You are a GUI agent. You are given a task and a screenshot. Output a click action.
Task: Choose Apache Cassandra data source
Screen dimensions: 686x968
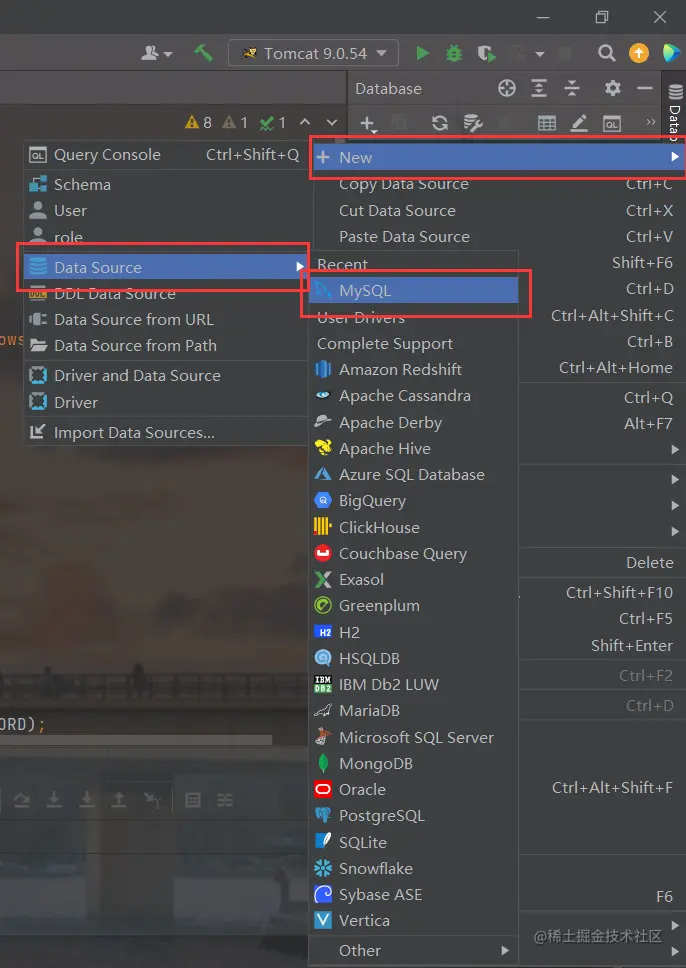click(x=414, y=396)
